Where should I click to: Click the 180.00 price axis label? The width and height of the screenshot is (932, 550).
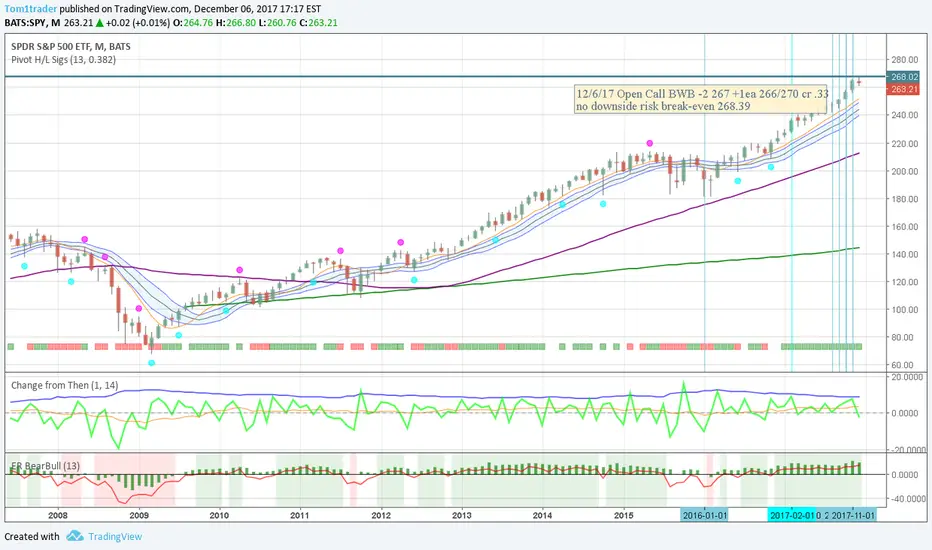coord(904,199)
